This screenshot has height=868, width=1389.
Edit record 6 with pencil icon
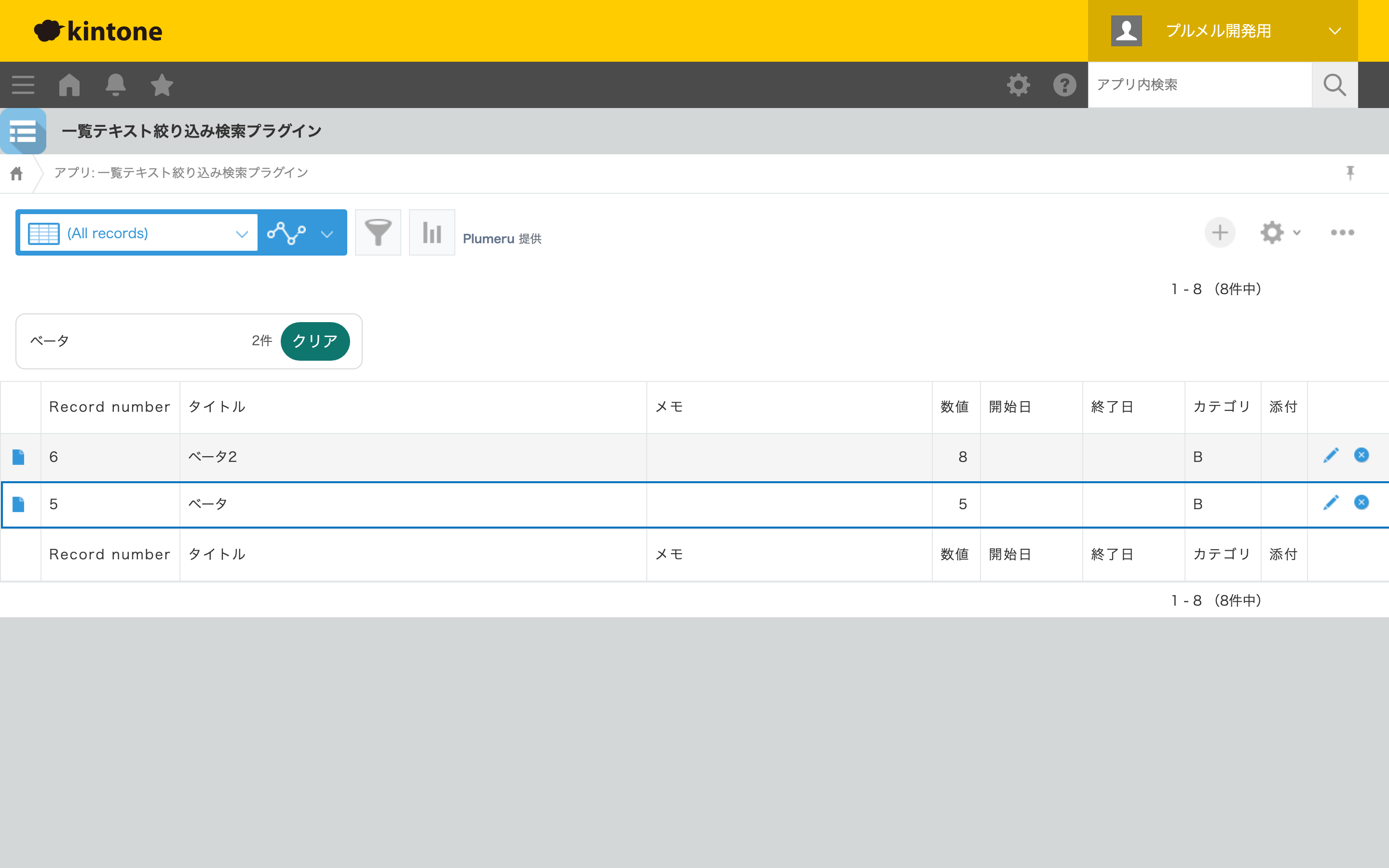[1331, 456]
